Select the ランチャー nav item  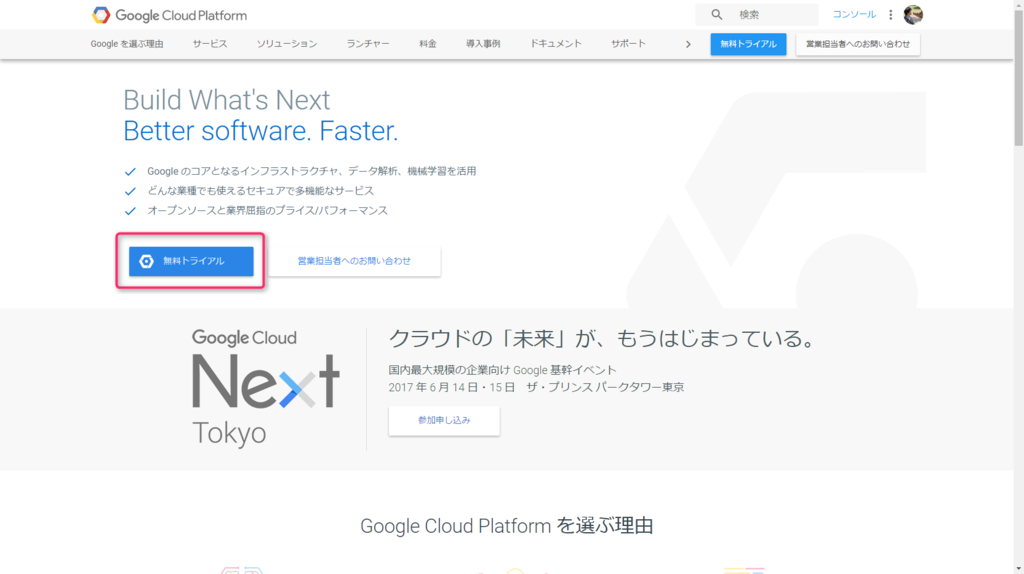tap(368, 44)
